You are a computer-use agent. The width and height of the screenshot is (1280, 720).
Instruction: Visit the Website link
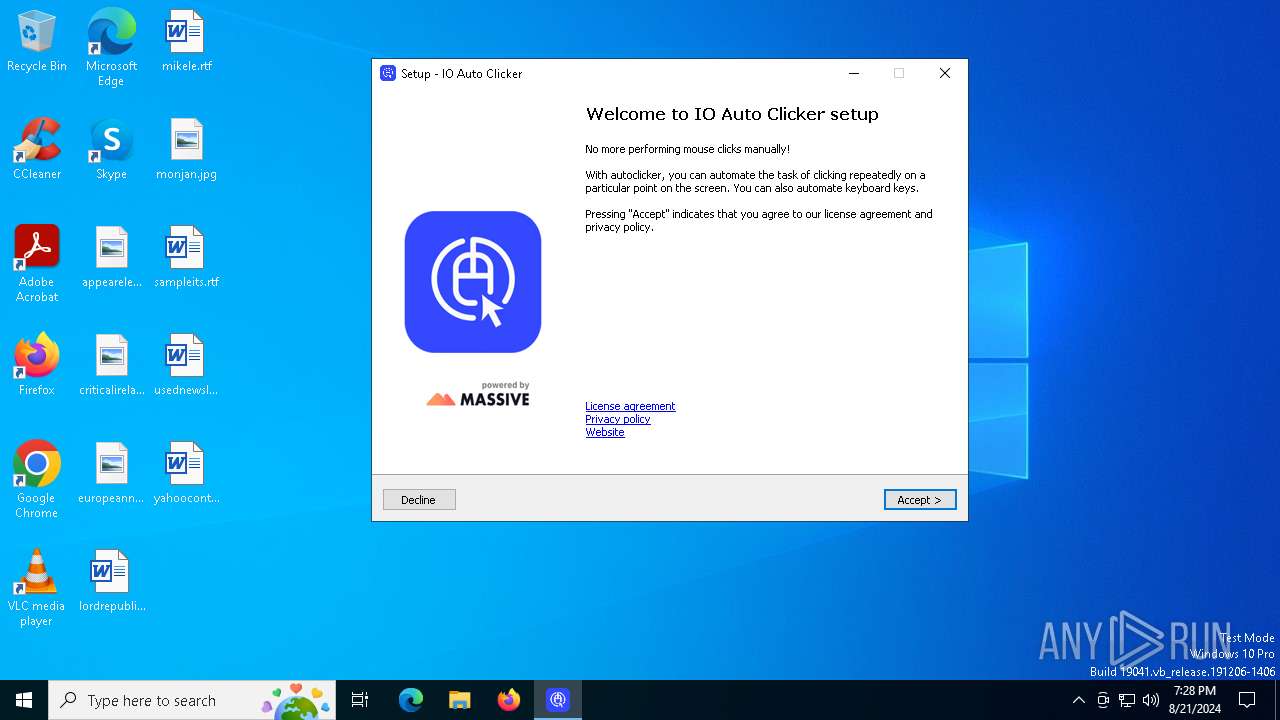click(x=605, y=432)
